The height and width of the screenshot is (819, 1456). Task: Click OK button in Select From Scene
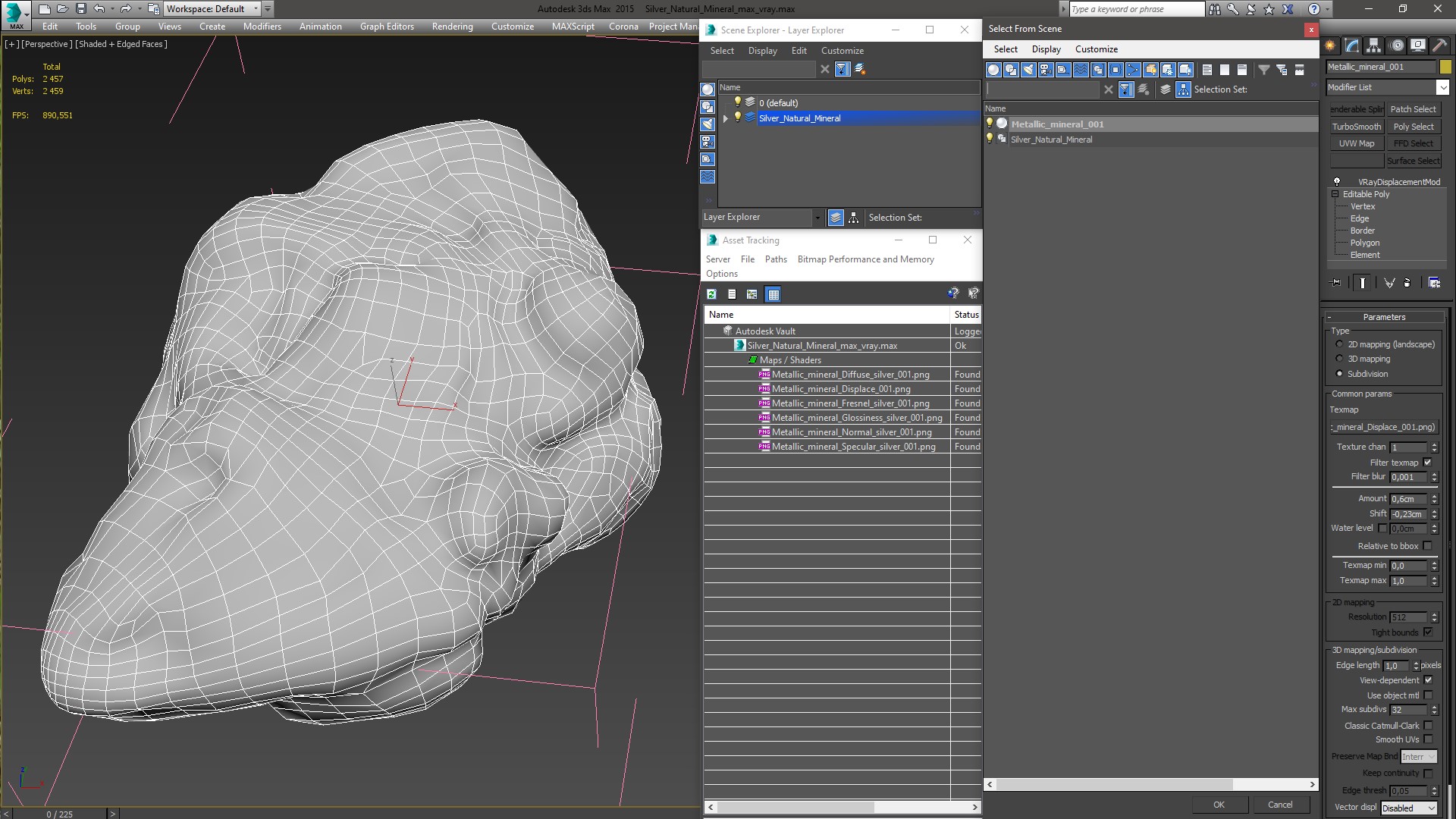(1219, 805)
